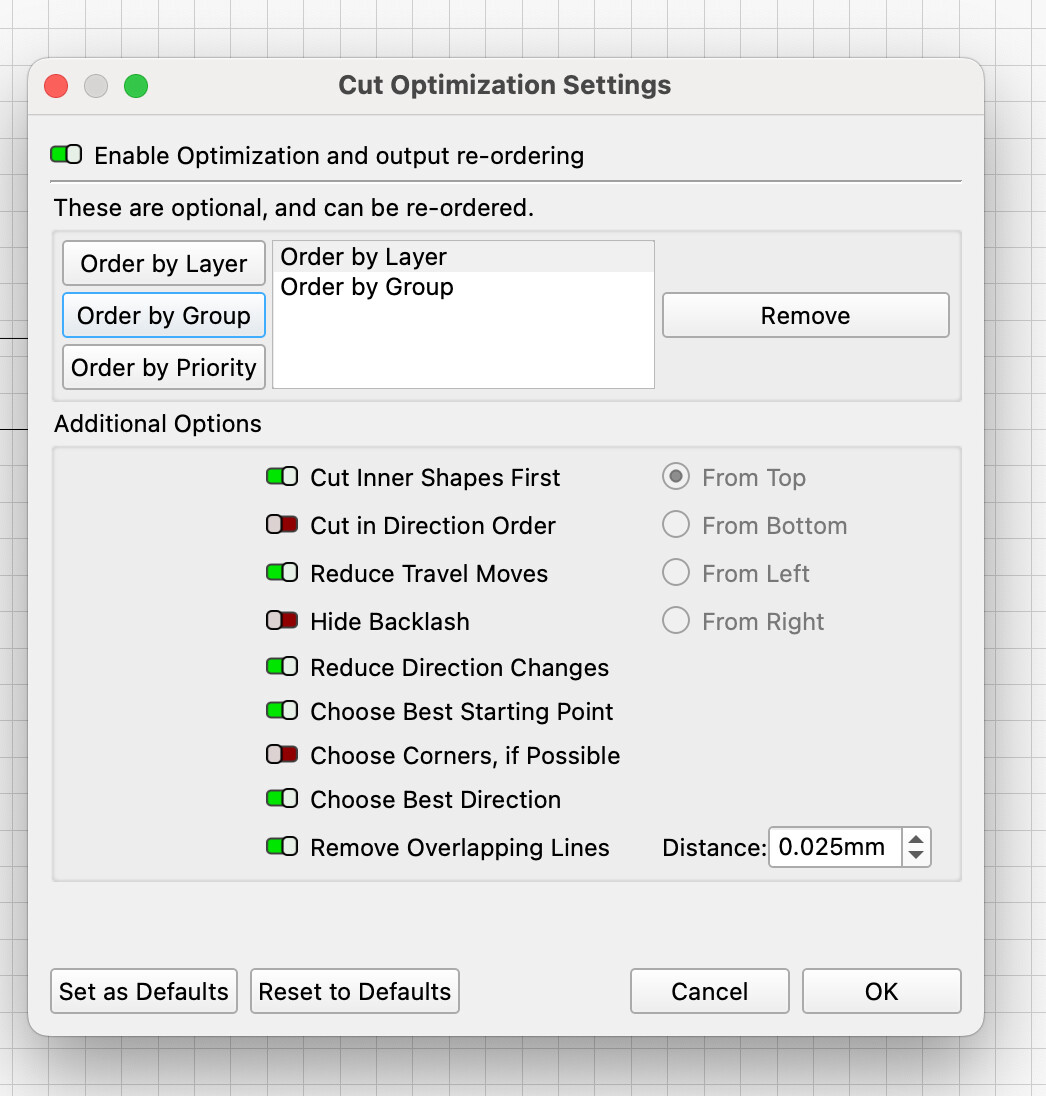The height and width of the screenshot is (1096, 1046).
Task: Click Reset to Defaults button
Action: pos(355,991)
